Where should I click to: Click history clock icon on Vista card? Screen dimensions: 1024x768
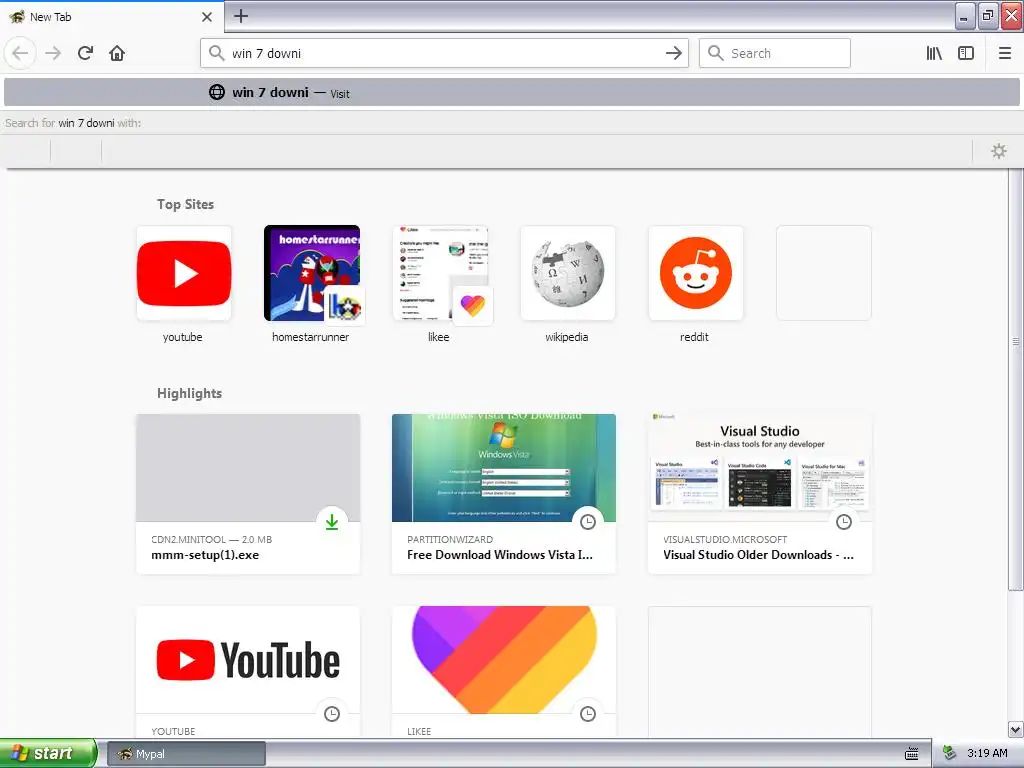point(588,522)
